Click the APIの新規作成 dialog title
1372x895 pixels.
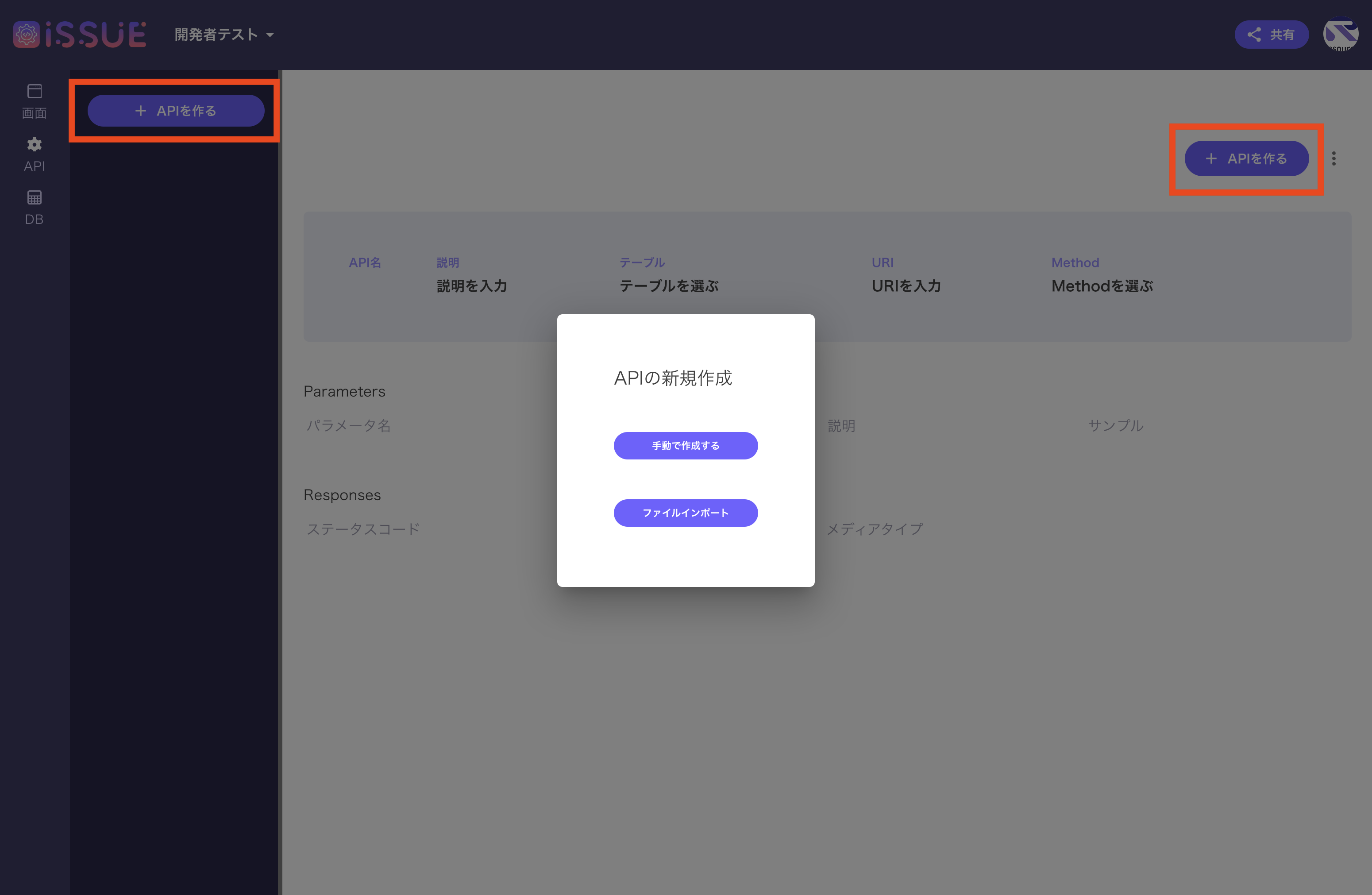[673, 378]
